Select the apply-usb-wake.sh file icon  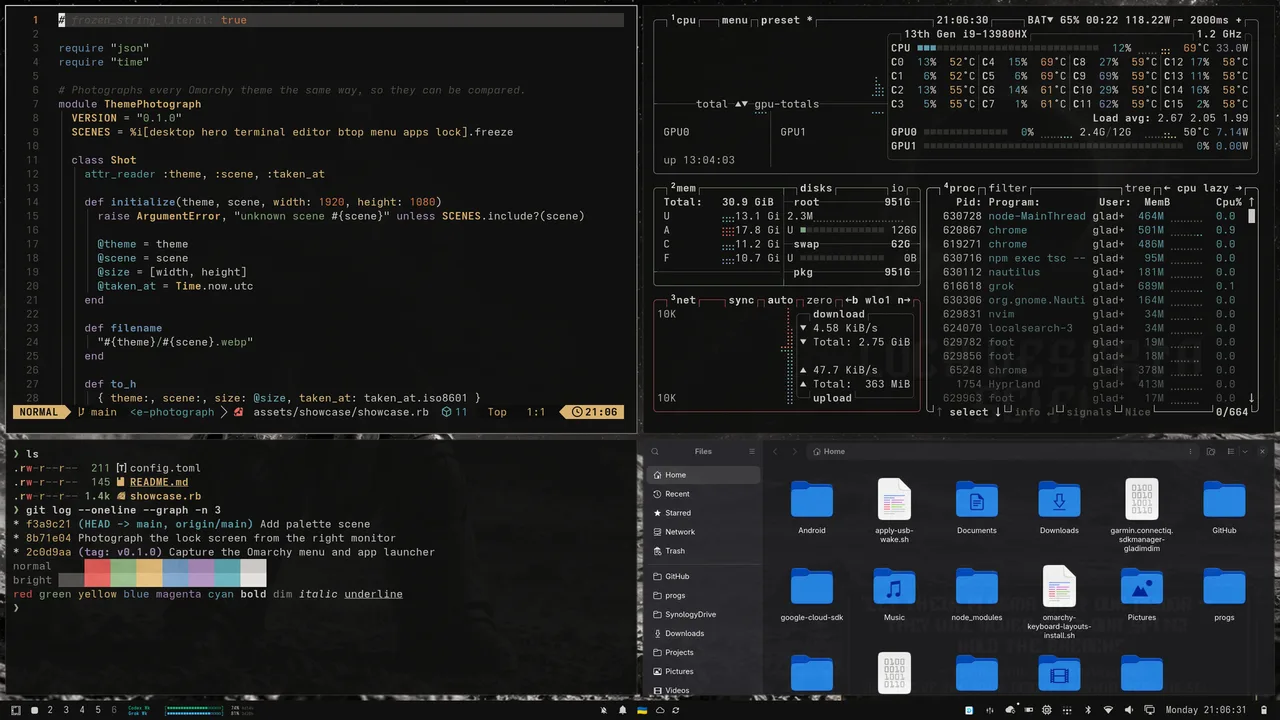[x=894, y=499]
